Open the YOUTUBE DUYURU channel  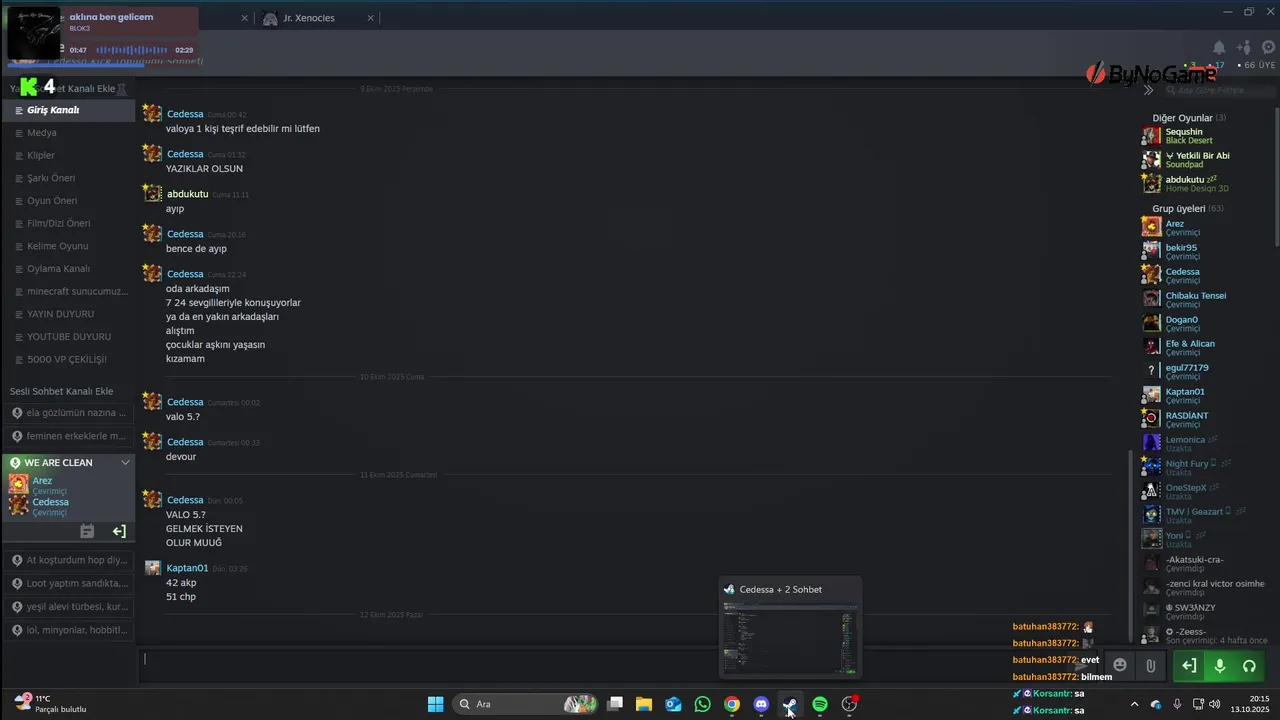tap(68, 336)
